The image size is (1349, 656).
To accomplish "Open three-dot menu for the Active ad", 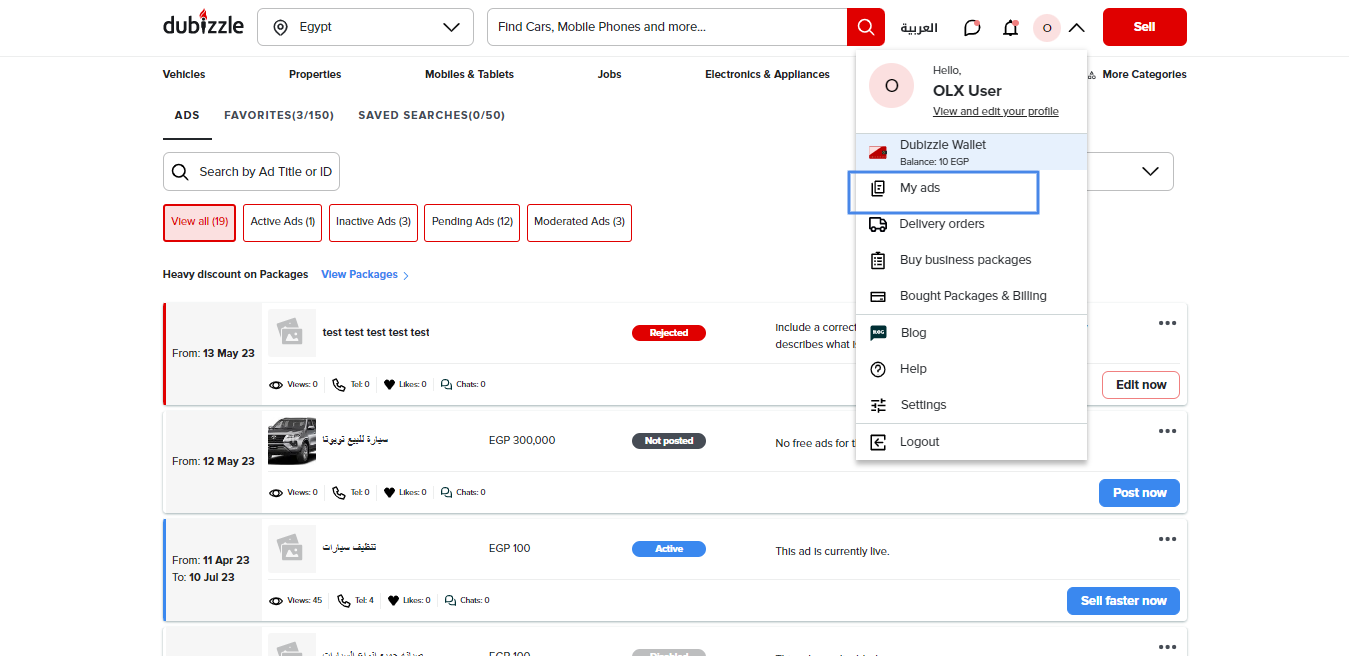I will pos(1166,539).
